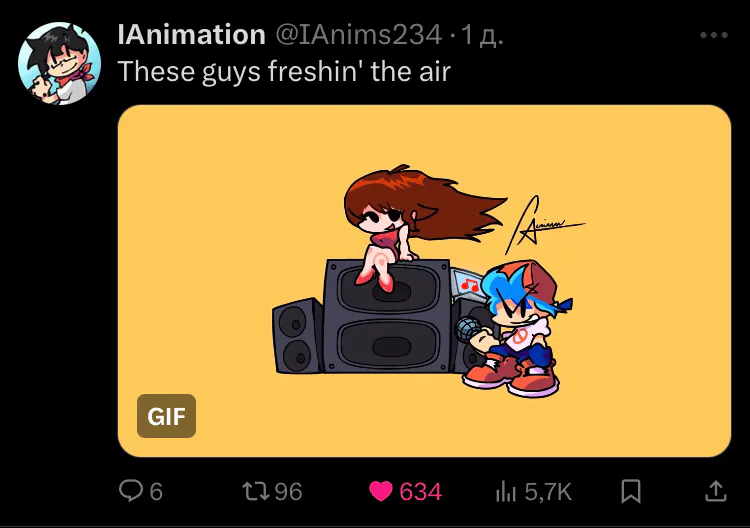Share the tweet using upload arrow icon

[716, 491]
